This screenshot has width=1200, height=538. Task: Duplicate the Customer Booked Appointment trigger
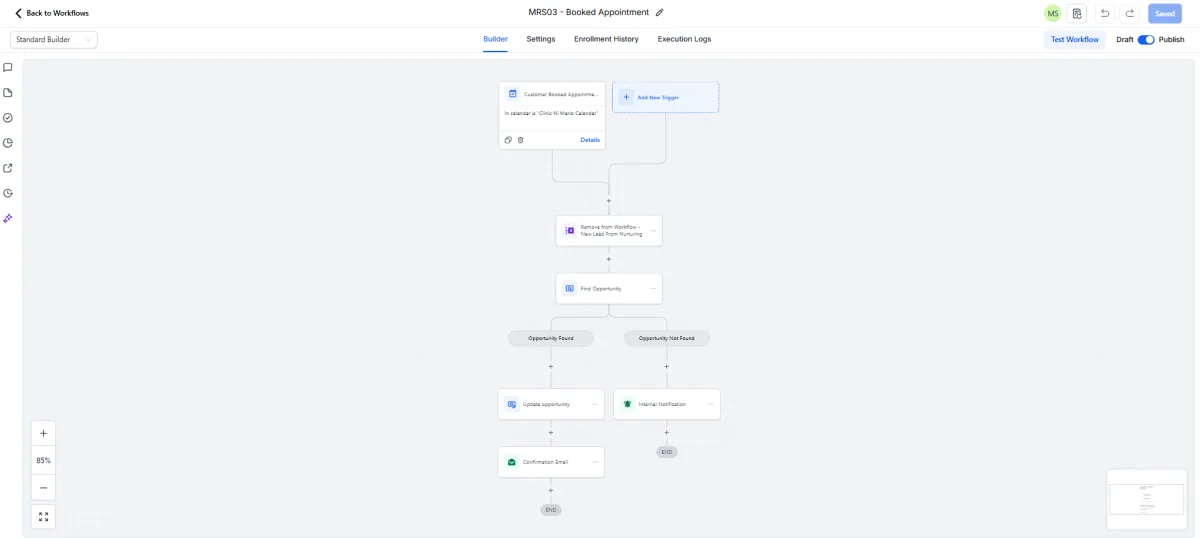pos(508,140)
